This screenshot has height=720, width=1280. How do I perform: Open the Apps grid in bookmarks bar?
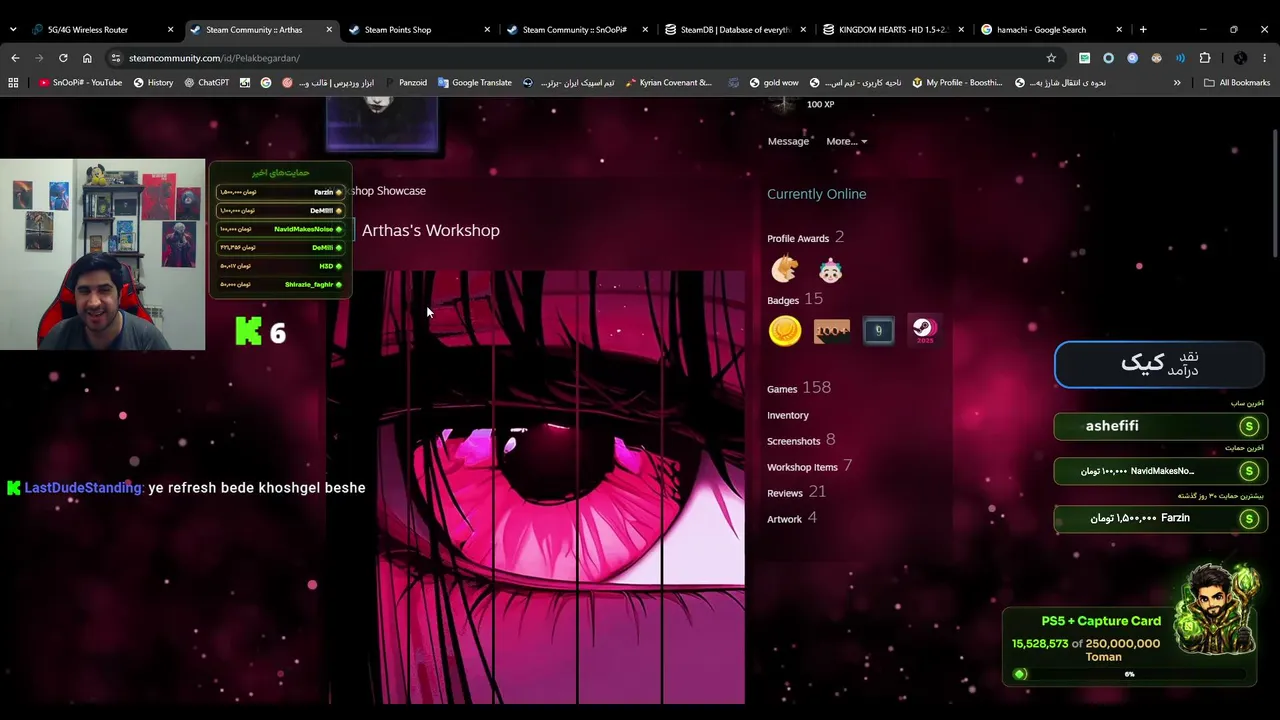[x=13, y=83]
